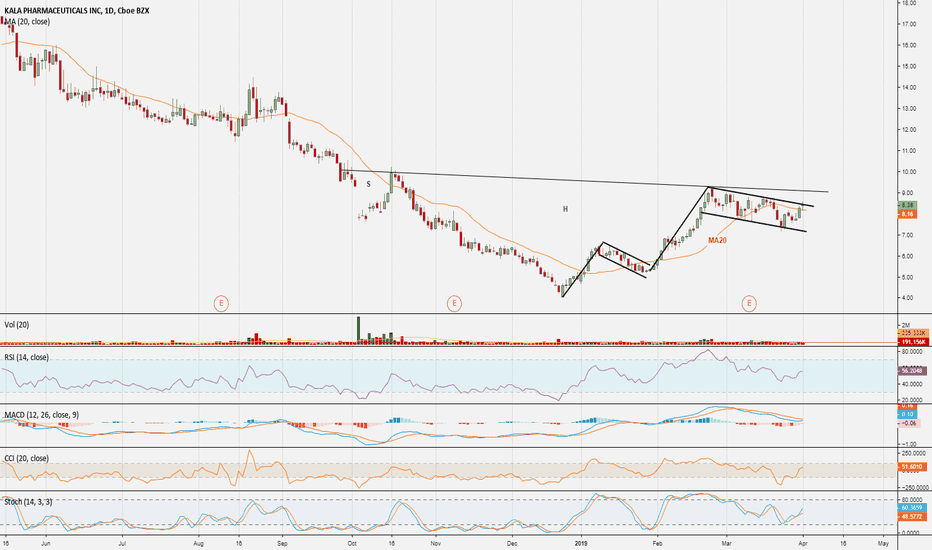This screenshot has width=932, height=550.
Task: Click the earnings marker near November
Action: coord(454,304)
